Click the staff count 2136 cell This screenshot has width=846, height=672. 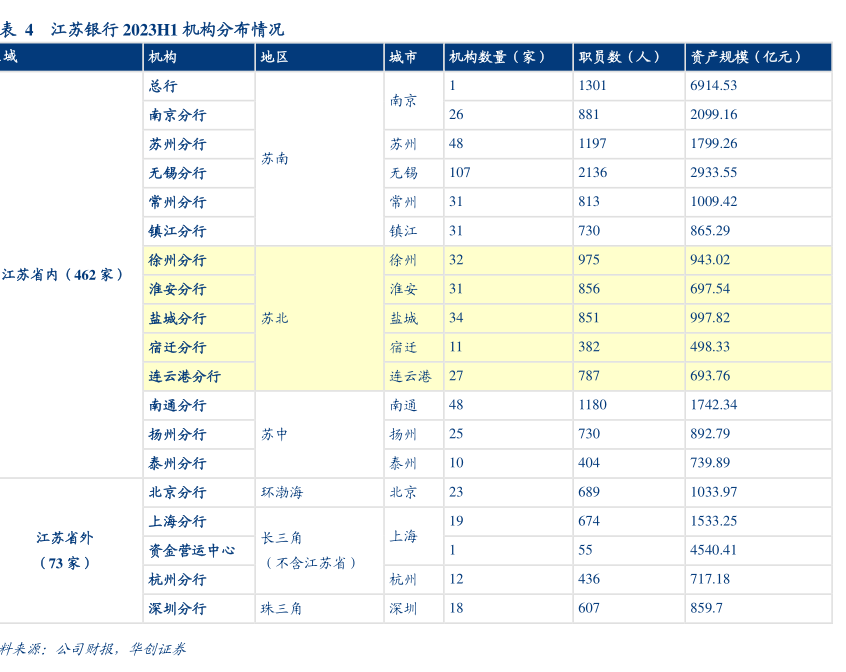tap(592, 173)
